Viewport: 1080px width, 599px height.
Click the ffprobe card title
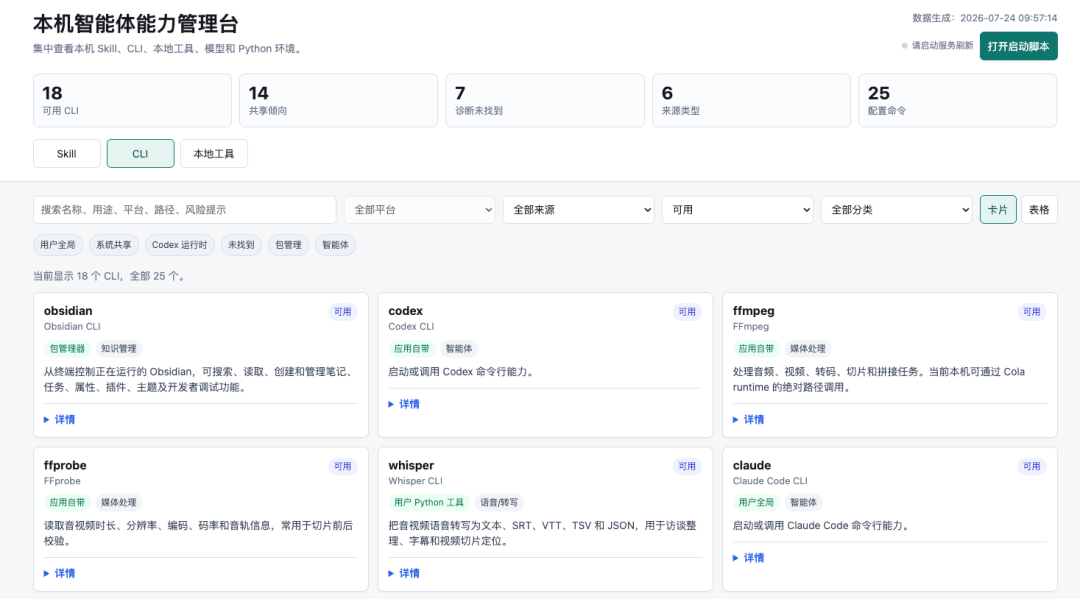[x=65, y=465]
